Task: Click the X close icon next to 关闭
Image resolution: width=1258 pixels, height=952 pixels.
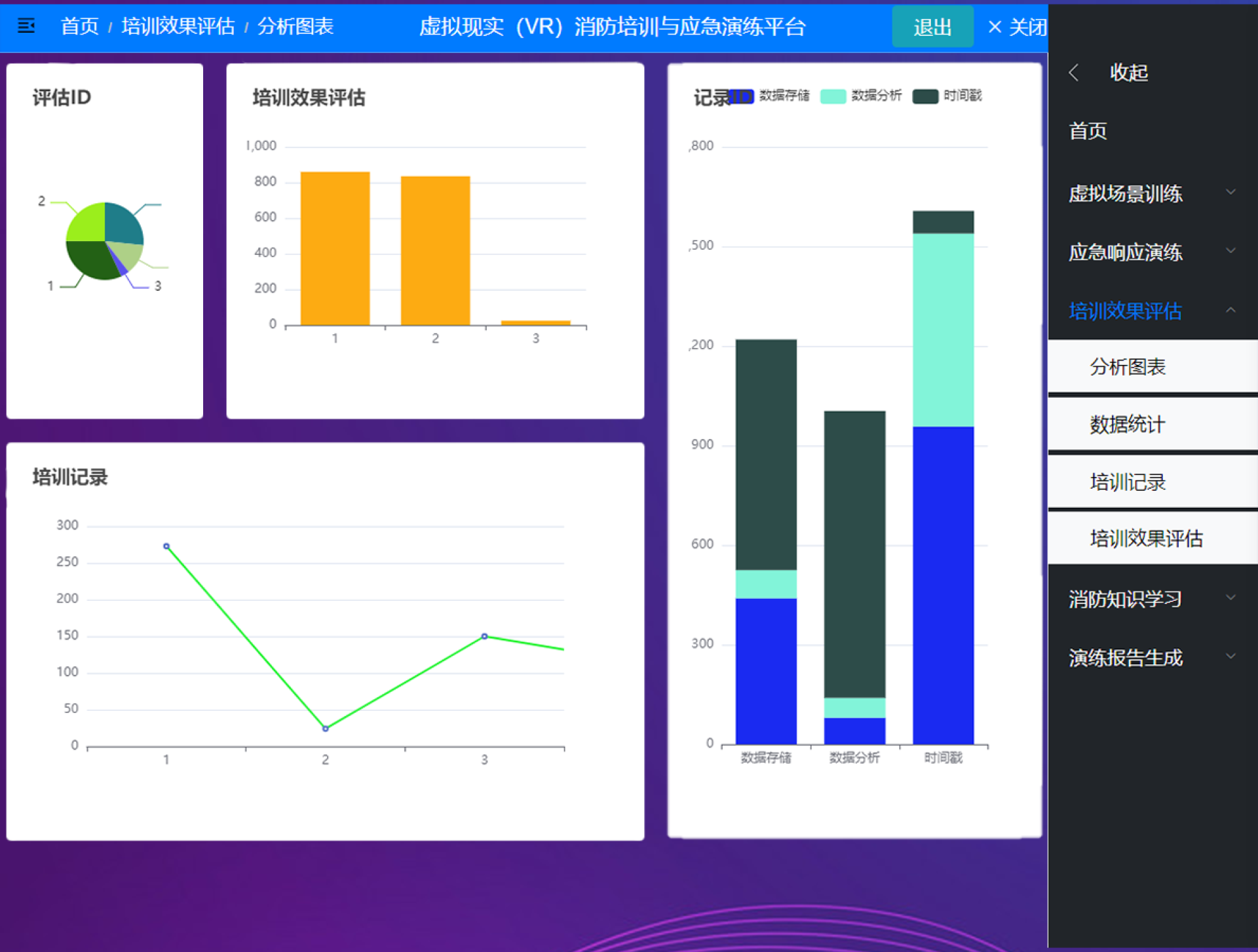Action: (x=994, y=27)
